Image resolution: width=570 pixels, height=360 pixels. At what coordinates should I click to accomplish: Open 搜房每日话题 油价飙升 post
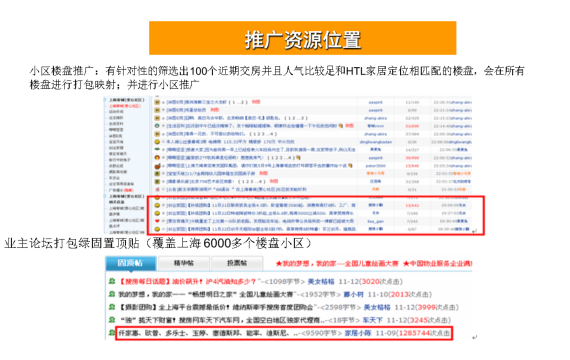click(x=188, y=281)
